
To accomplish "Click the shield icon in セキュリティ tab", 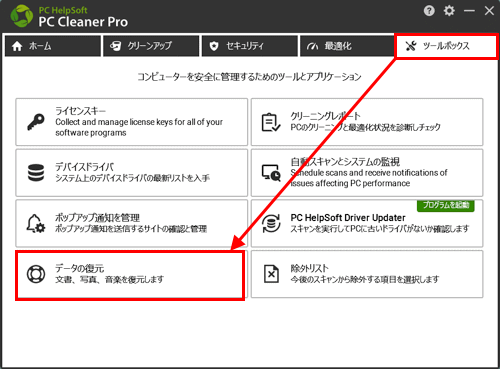I will [x=214, y=46].
